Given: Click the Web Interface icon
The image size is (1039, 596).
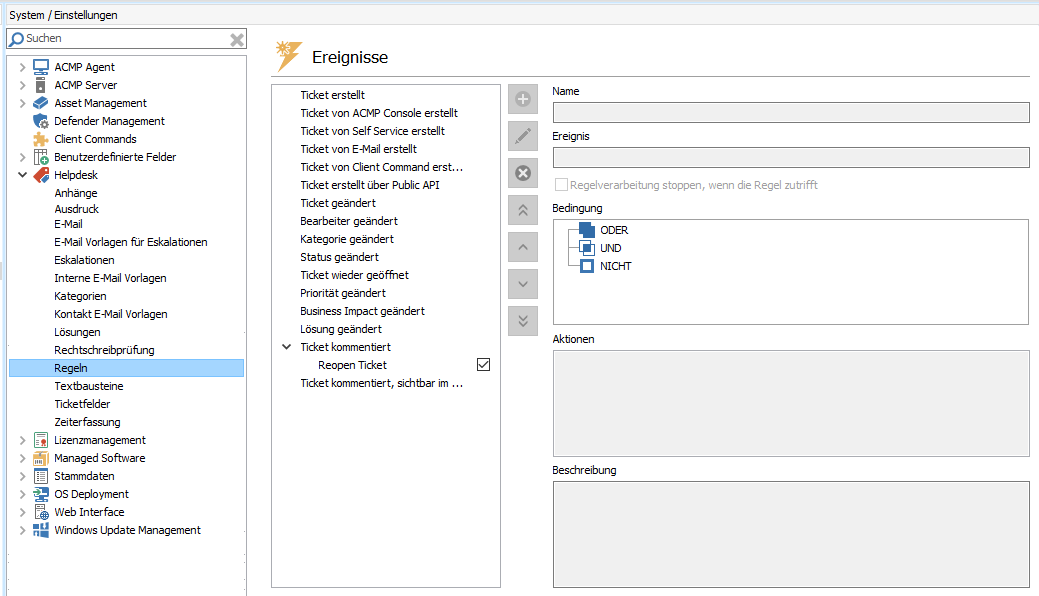Looking at the screenshot, I should pos(41,512).
